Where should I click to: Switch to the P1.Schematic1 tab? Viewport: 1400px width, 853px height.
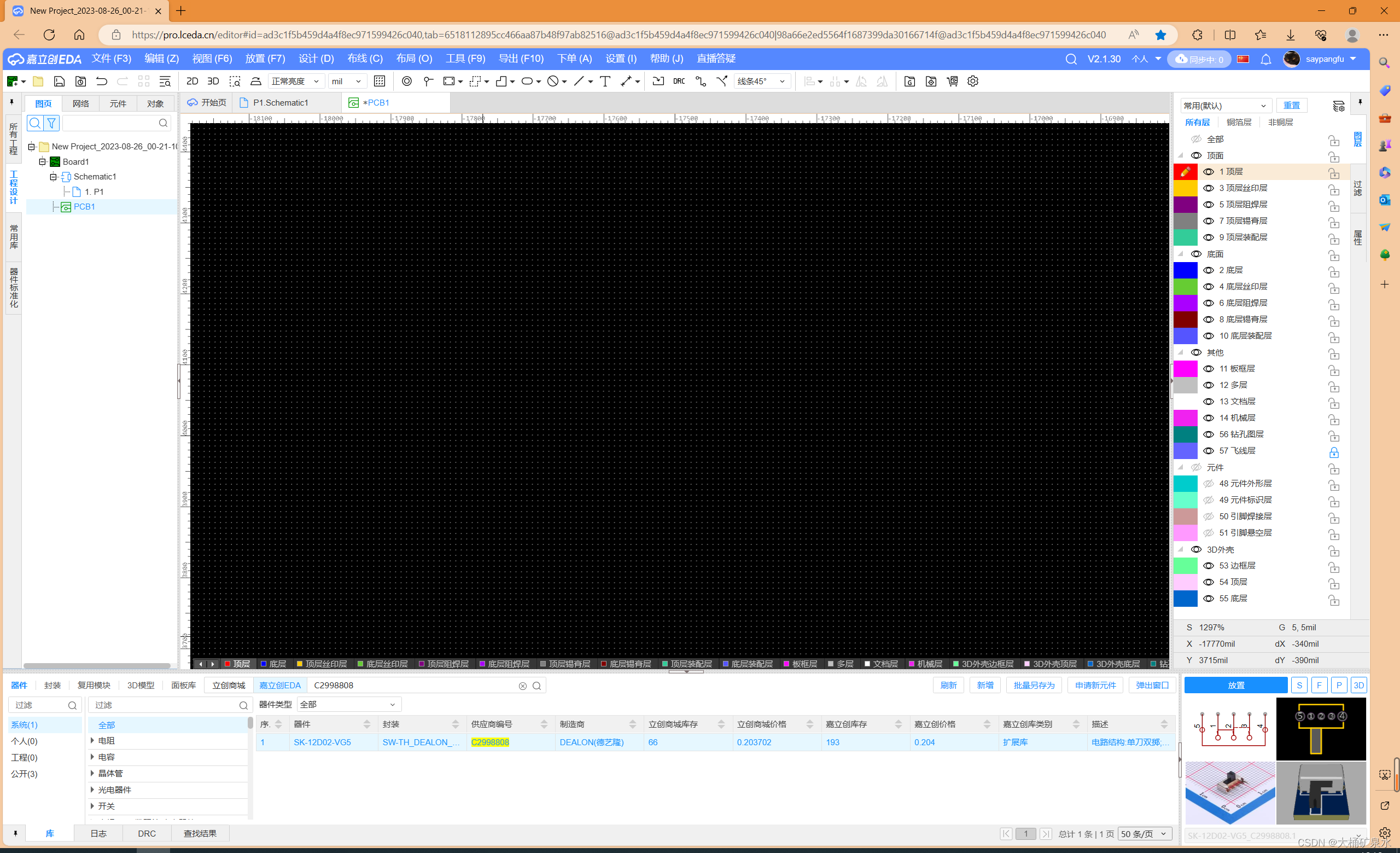(x=281, y=103)
